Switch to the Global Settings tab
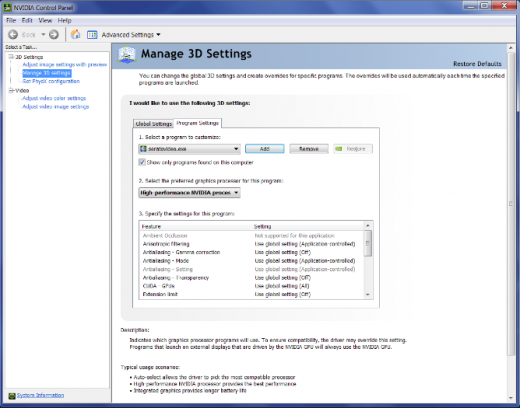Screen dimensions: 520x408 pyautogui.click(x=153, y=124)
